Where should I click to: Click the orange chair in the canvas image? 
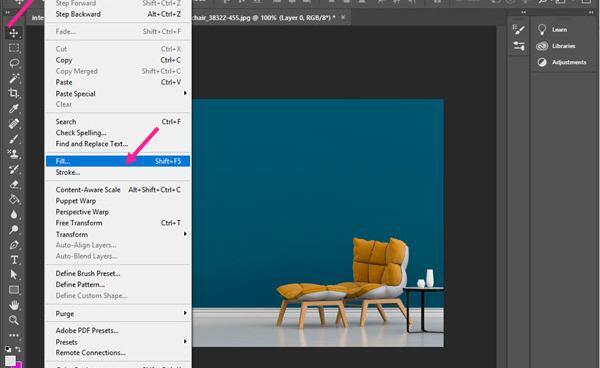[377, 281]
